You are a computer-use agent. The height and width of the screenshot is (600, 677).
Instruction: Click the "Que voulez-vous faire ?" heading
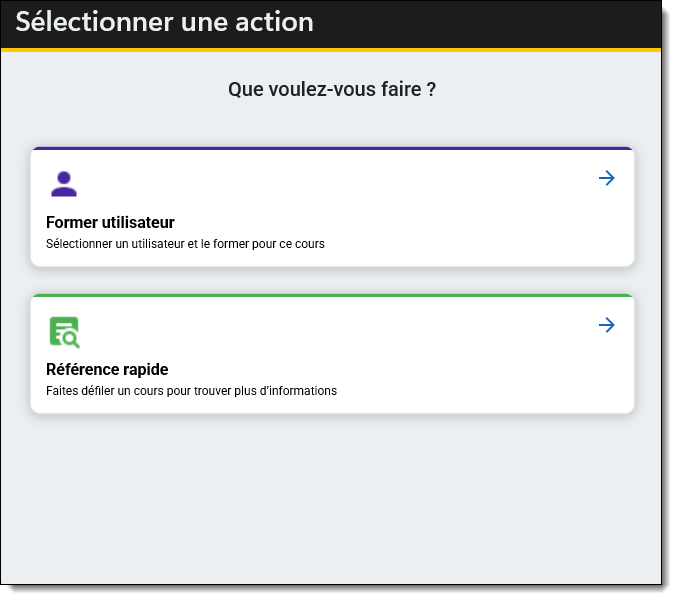[x=331, y=90]
